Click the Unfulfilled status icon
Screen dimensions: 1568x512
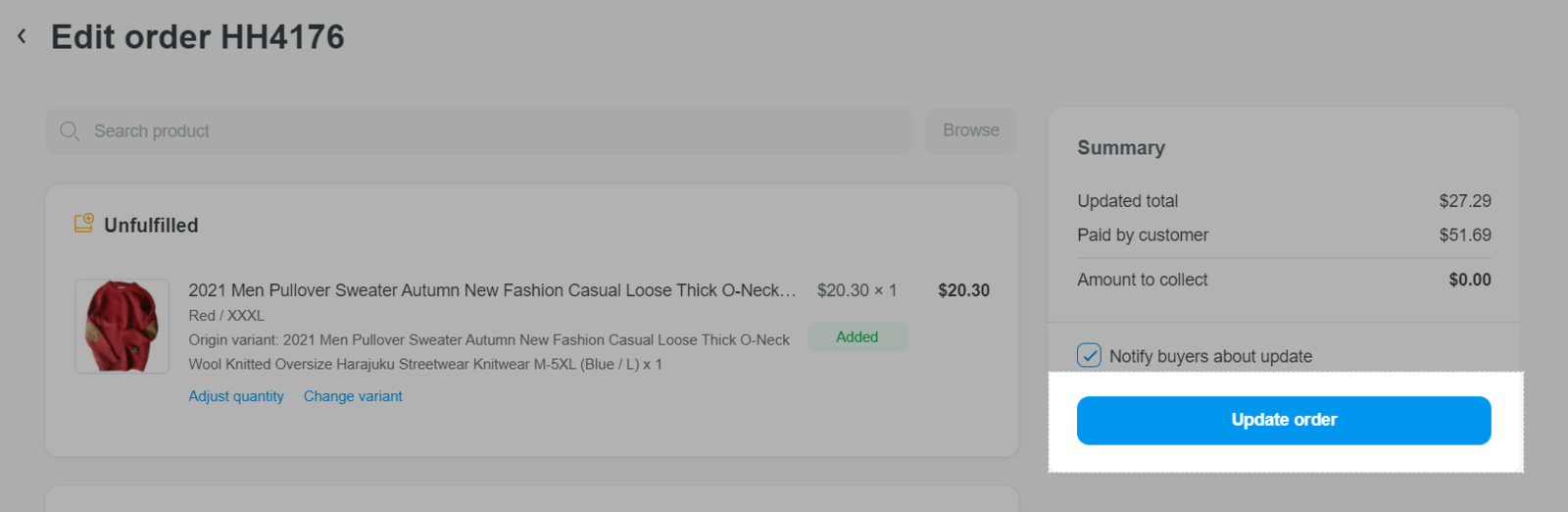click(x=84, y=224)
